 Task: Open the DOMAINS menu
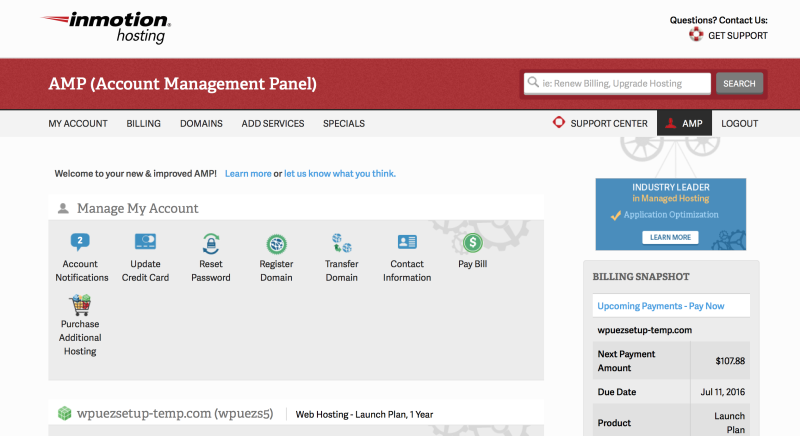click(x=201, y=123)
